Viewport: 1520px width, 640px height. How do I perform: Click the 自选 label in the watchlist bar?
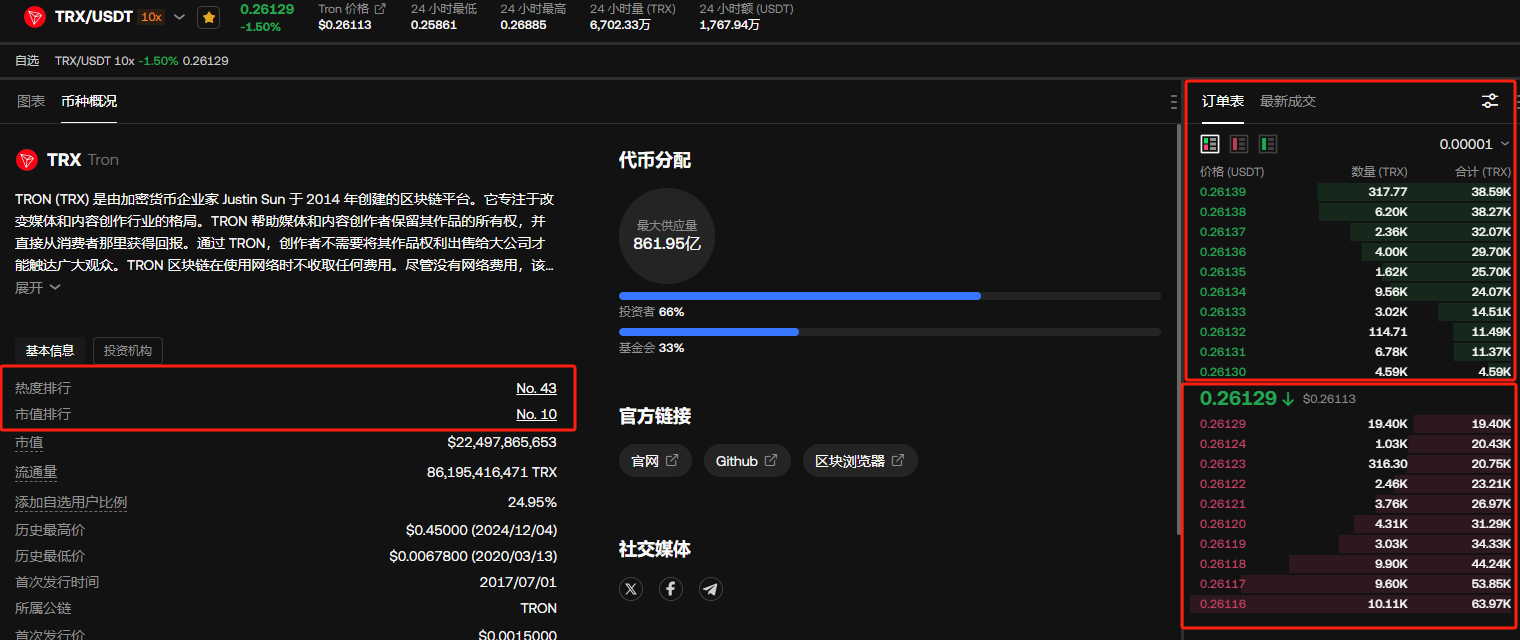click(x=27, y=60)
